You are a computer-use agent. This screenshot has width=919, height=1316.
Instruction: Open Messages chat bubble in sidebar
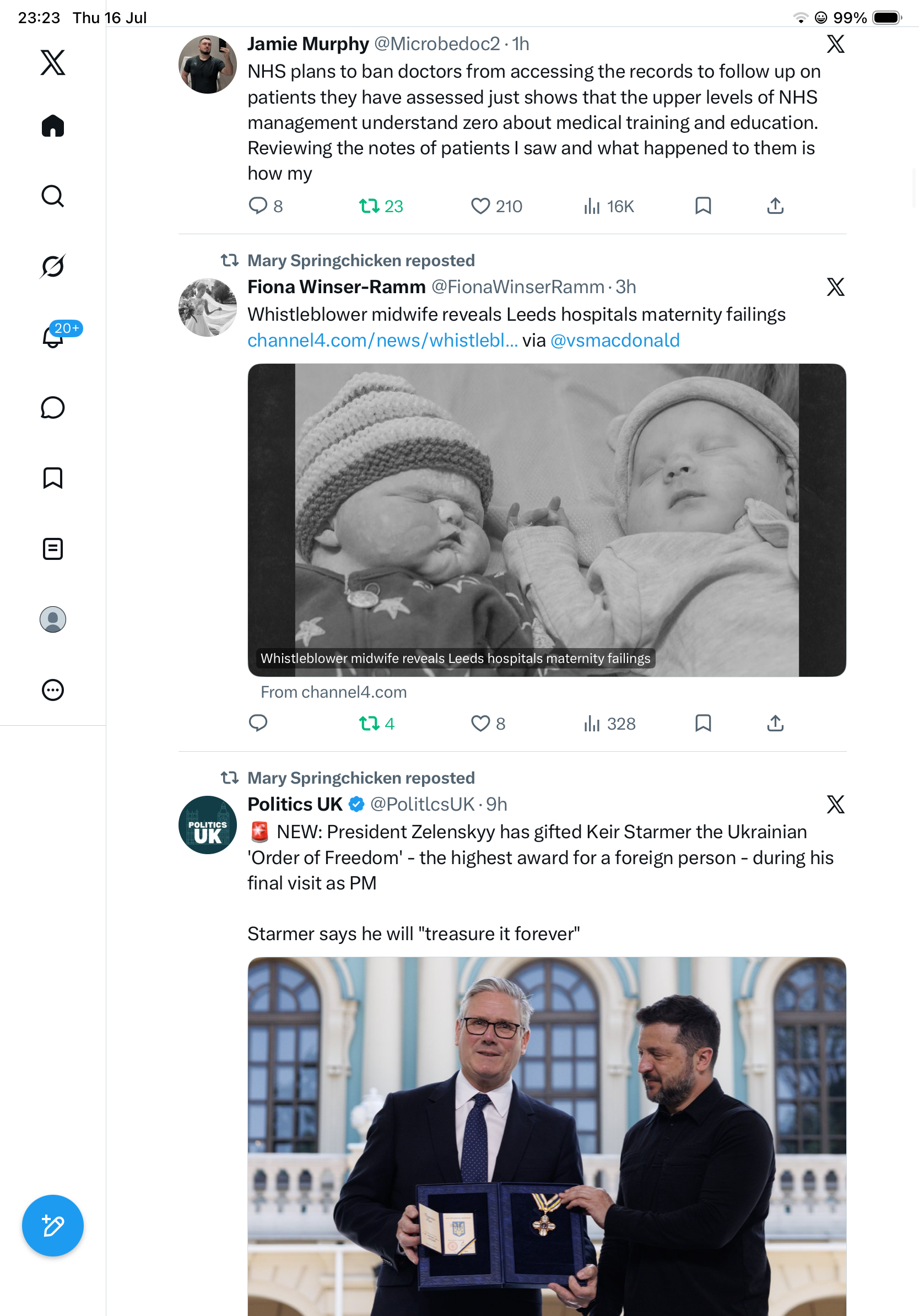(x=53, y=407)
